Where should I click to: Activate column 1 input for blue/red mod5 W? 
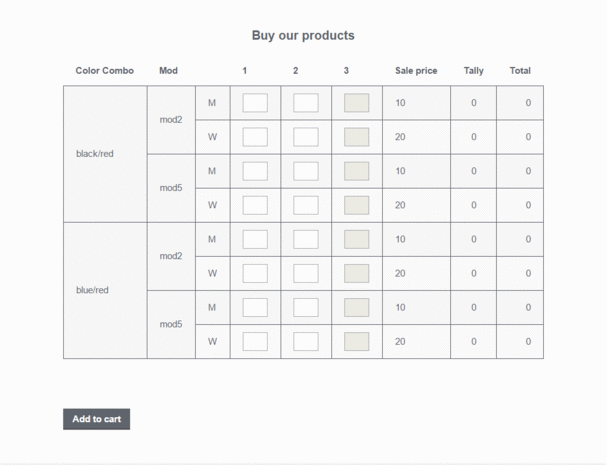pos(255,341)
